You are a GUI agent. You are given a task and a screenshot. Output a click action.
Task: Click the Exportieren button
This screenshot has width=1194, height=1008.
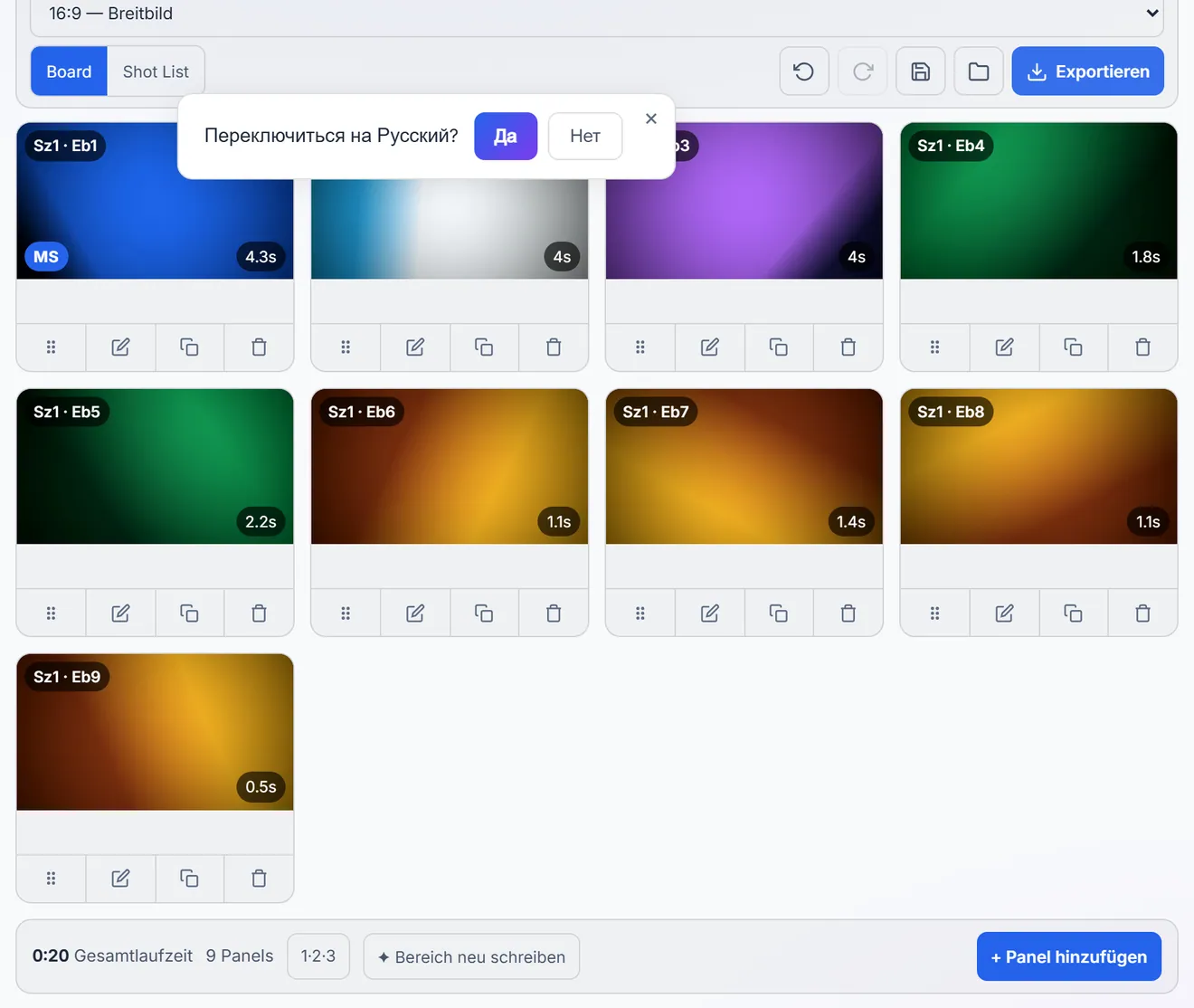(x=1088, y=71)
